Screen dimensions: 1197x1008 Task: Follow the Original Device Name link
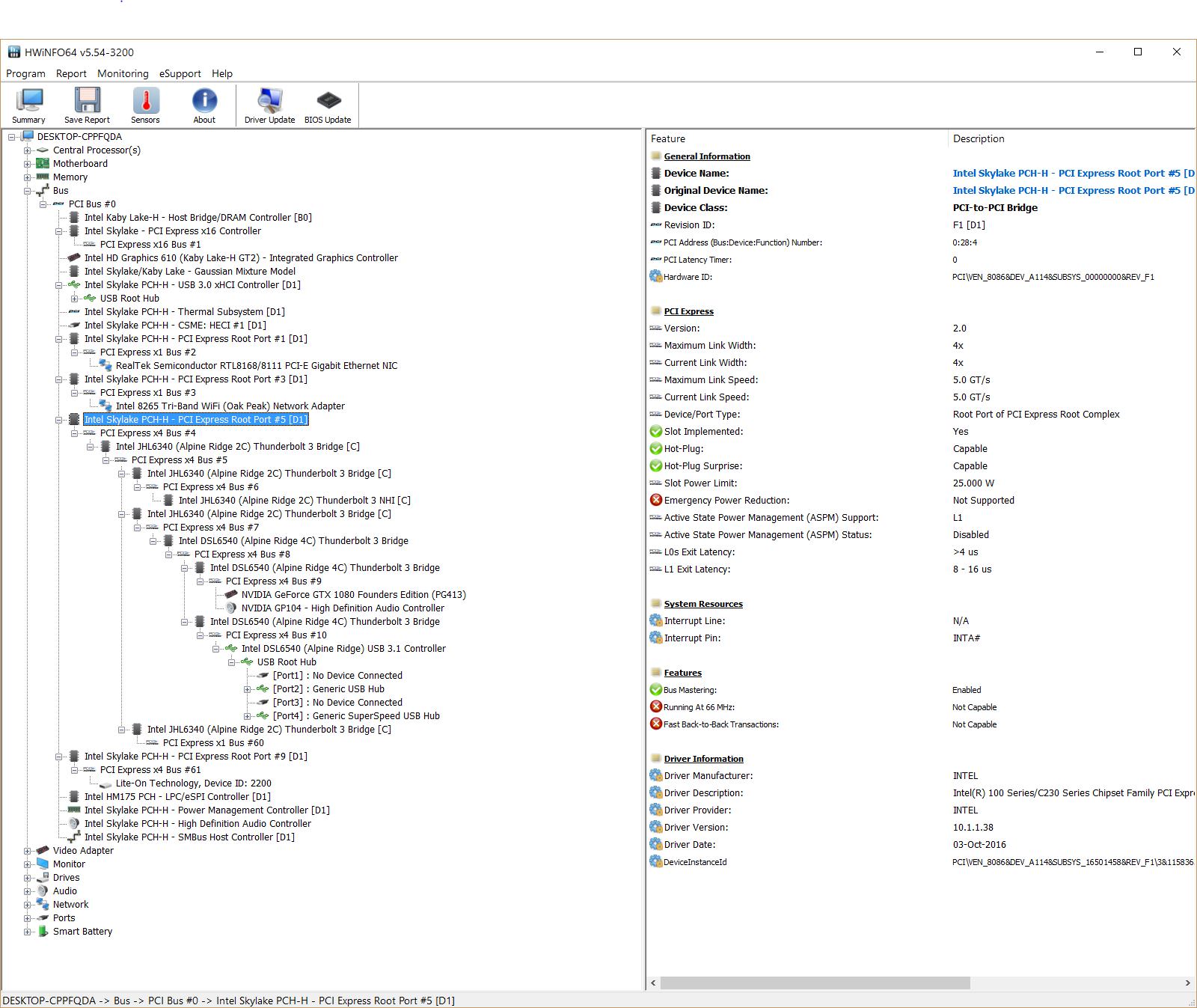[1073, 190]
